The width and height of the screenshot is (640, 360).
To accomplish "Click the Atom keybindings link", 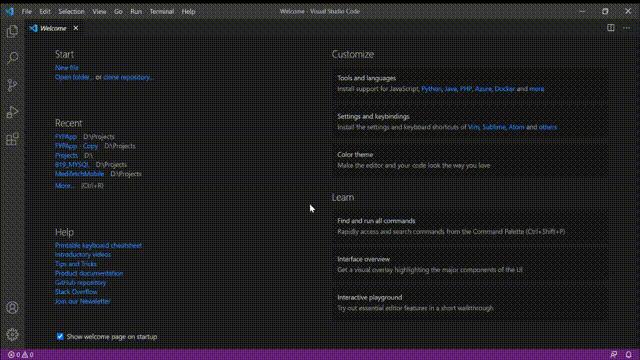I will pyautogui.click(x=516, y=127).
